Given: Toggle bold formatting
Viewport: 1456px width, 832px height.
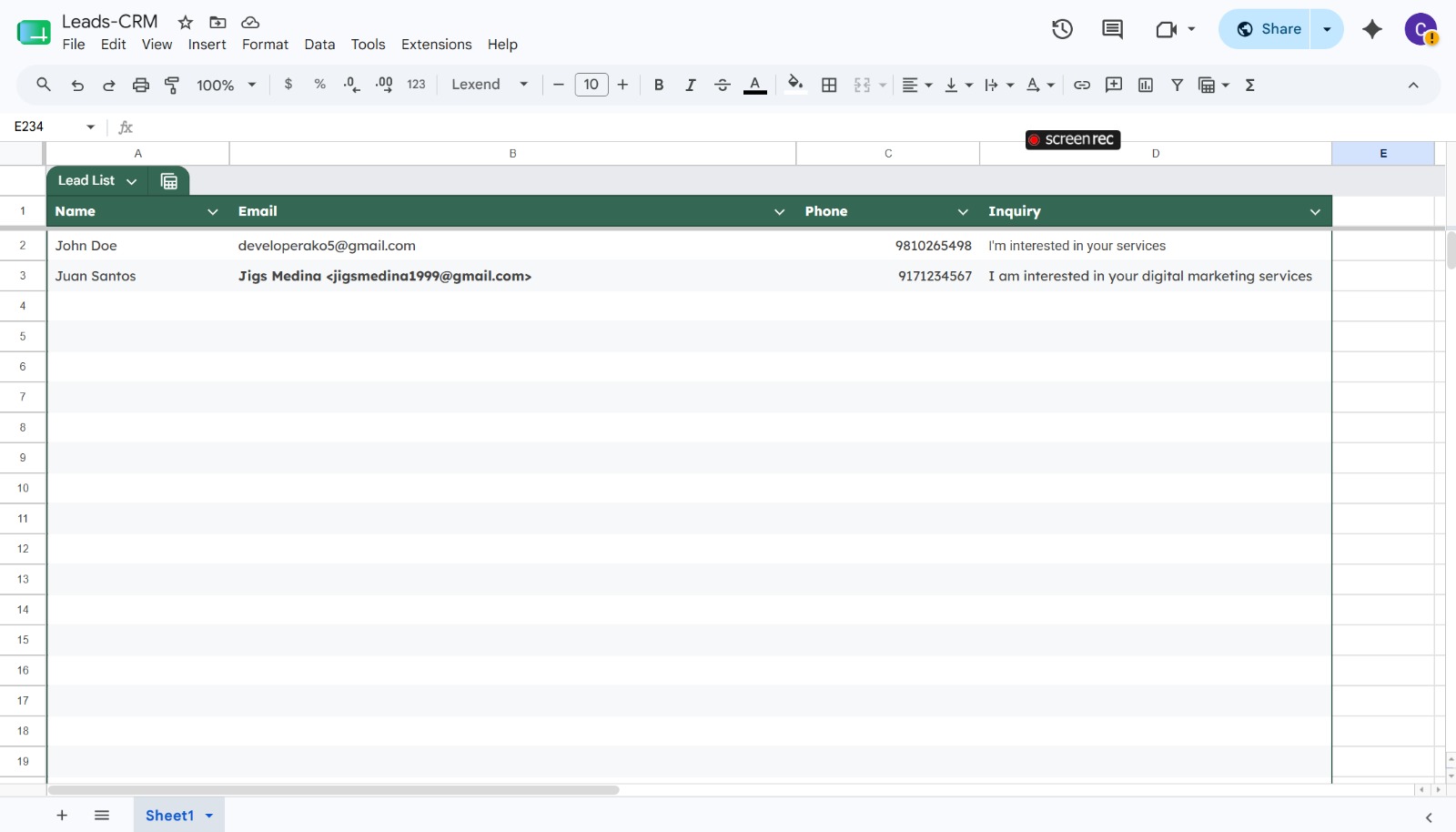Looking at the screenshot, I should pyautogui.click(x=659, y=85).
